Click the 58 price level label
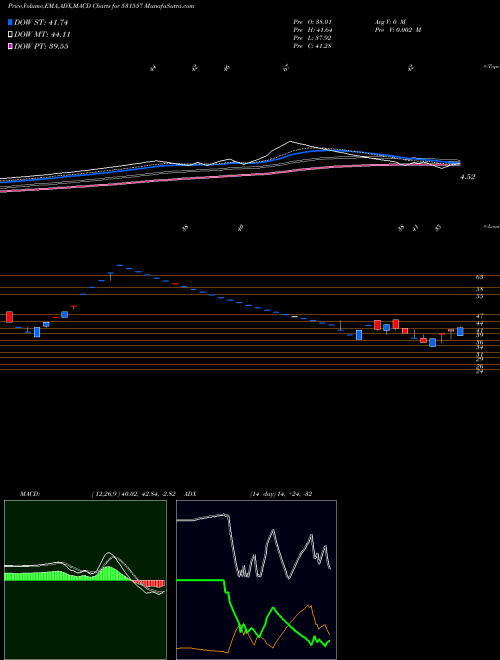This screenshot has height=660, width=500. point(479,289)
